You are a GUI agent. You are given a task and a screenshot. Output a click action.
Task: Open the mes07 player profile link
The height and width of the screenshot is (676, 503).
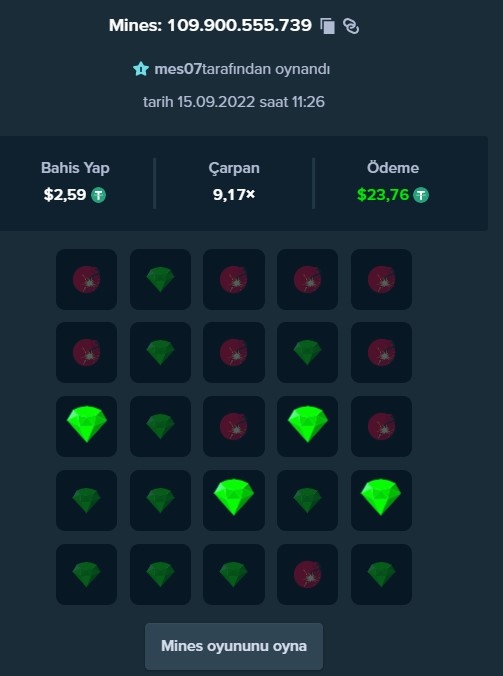coord(178,69)
